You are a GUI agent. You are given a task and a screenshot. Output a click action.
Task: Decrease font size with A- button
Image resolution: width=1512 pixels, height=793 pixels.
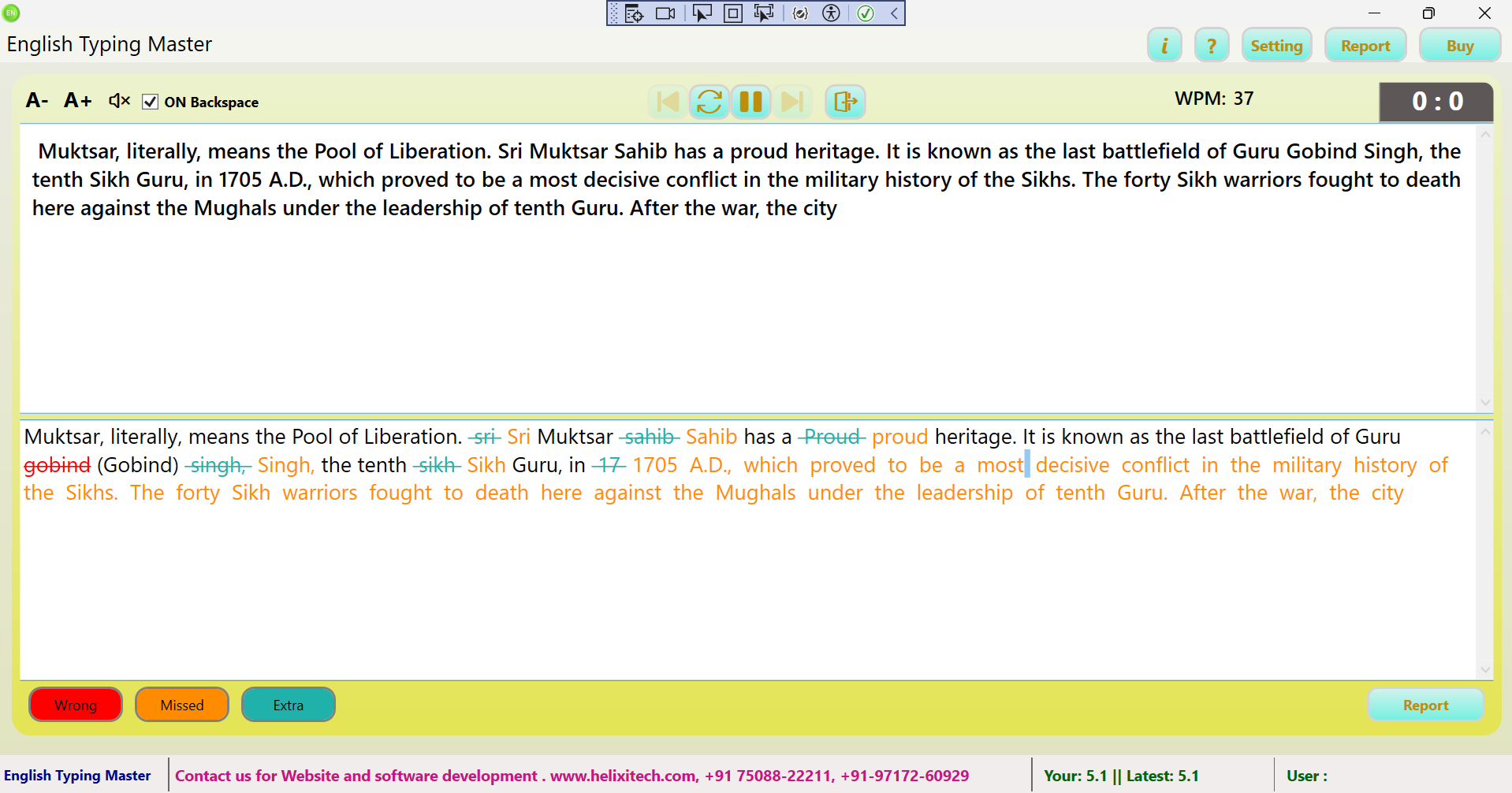coord(37,101)
